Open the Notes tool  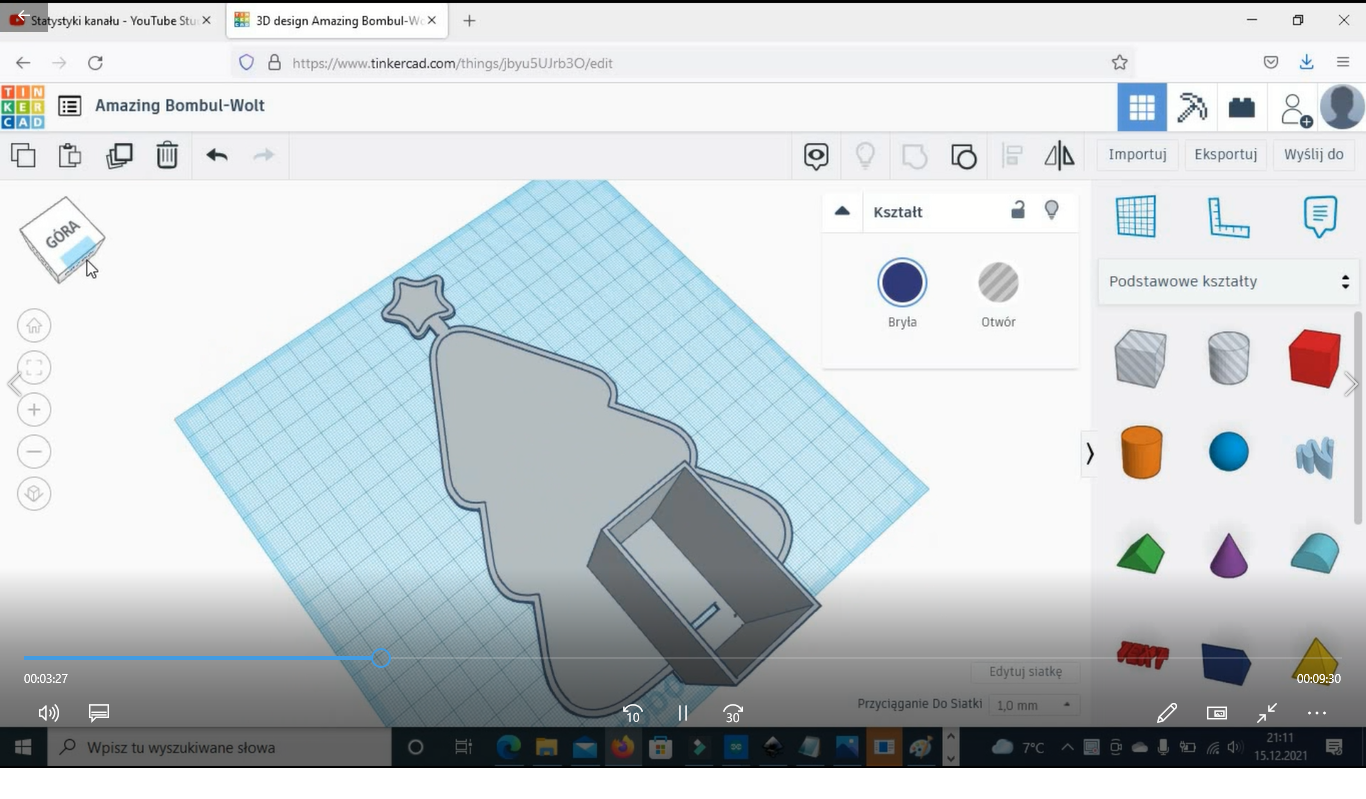point(1319,216)
